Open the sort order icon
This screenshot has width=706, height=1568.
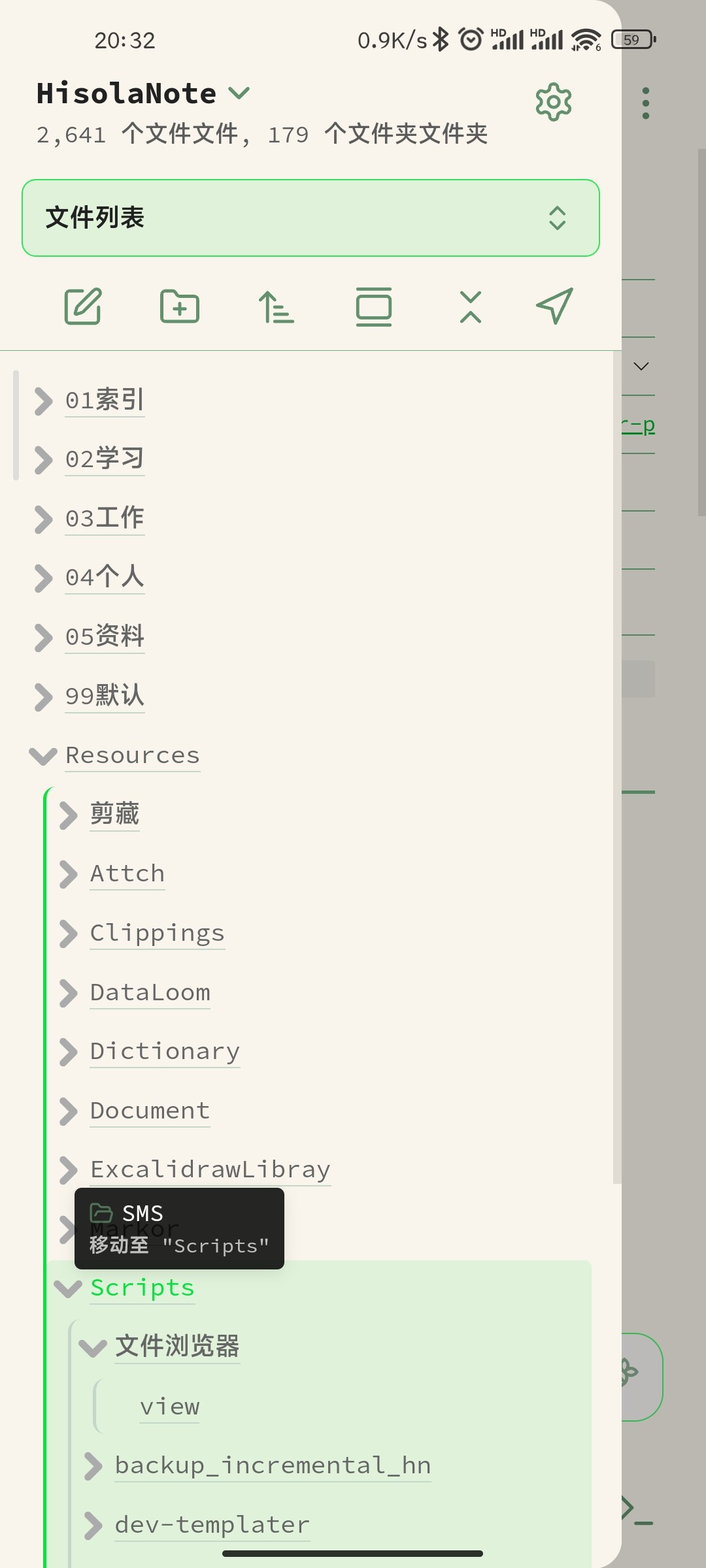(x=276, y=307)
